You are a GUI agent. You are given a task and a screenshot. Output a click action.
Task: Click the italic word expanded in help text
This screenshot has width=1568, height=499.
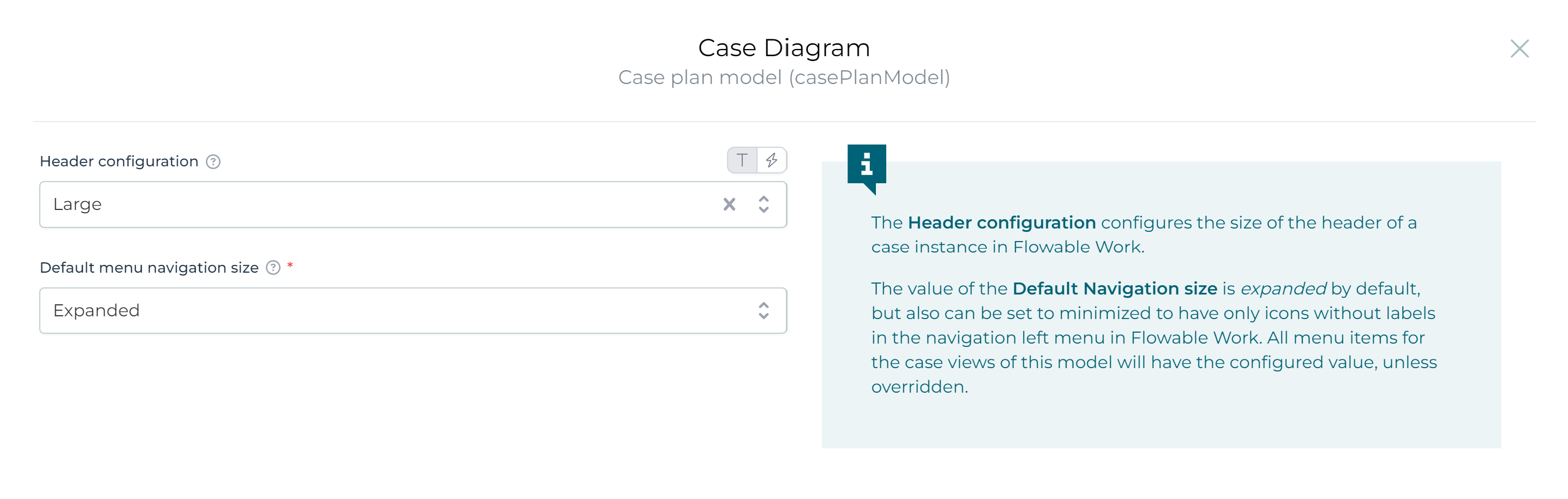click(1283, 288)
